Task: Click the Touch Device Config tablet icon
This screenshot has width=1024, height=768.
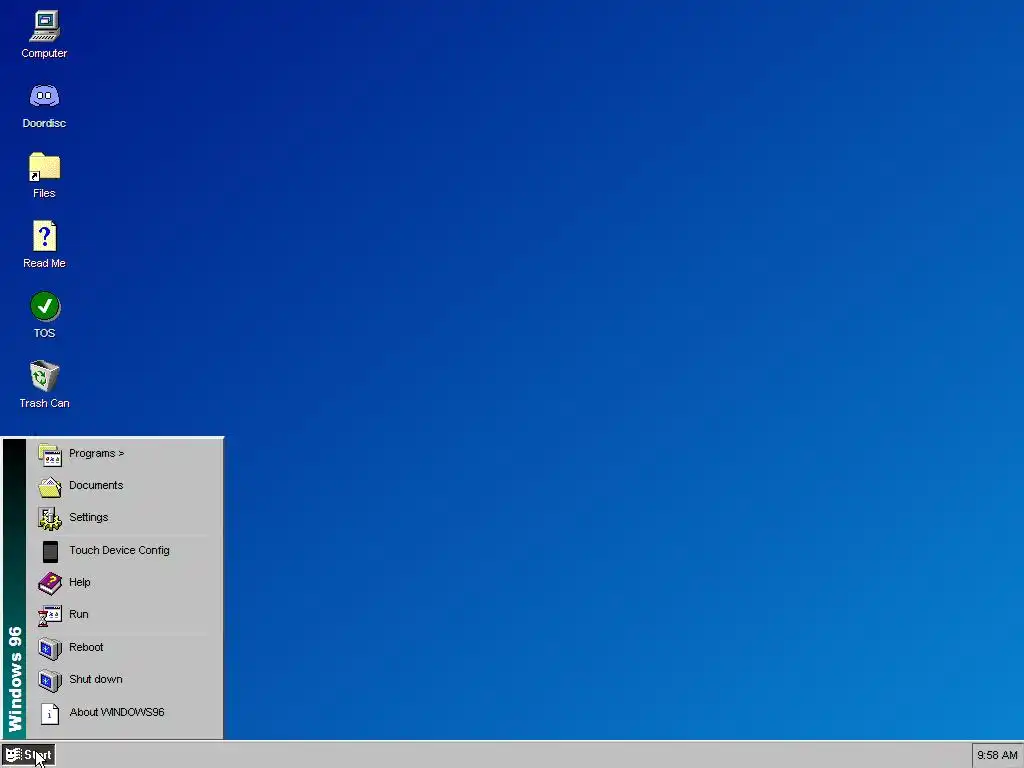Action: pyautogui.click(x=50, y=551)
